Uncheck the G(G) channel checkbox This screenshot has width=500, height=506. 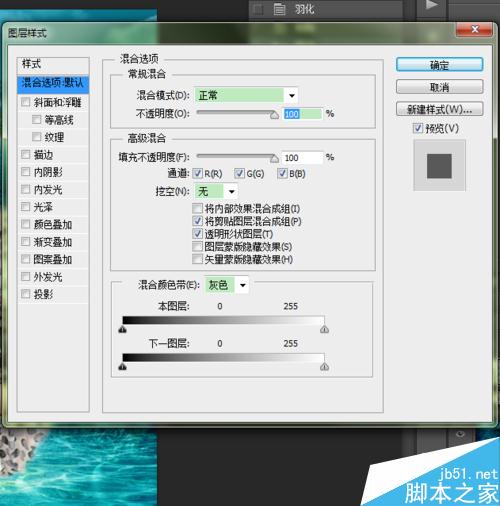point(239,173)
